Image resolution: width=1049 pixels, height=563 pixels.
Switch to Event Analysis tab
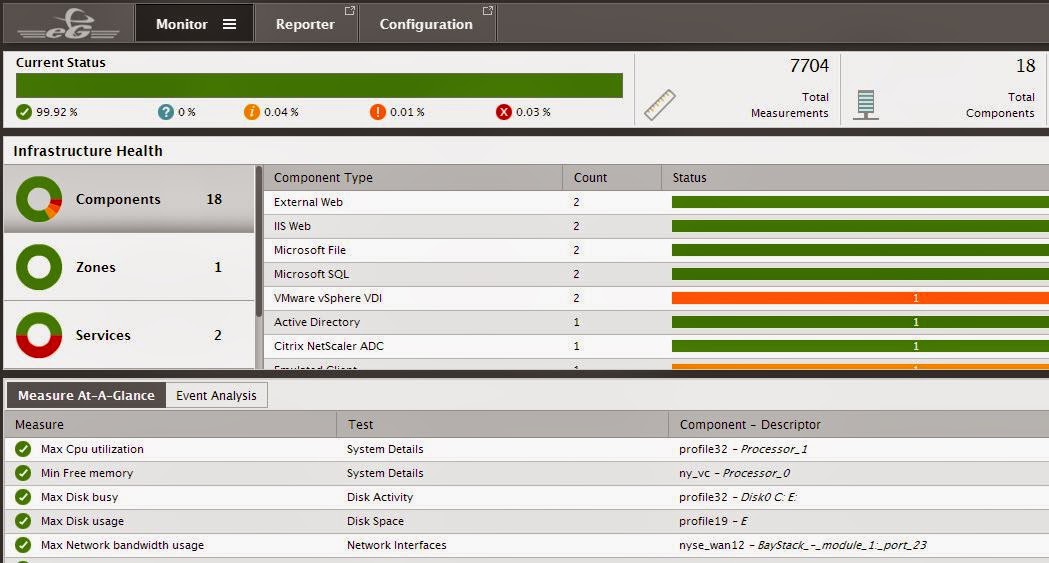tap(216, 395)
